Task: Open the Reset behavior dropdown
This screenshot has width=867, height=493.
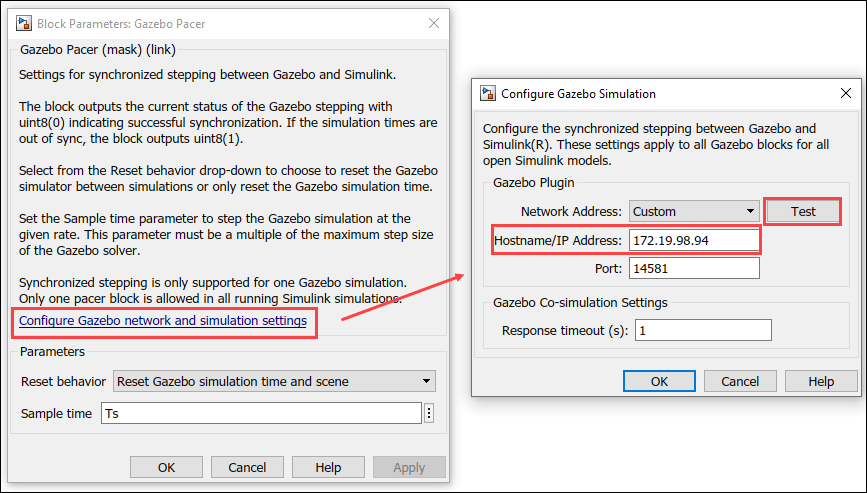Action: pyautogui.click(x=274, y=381)
